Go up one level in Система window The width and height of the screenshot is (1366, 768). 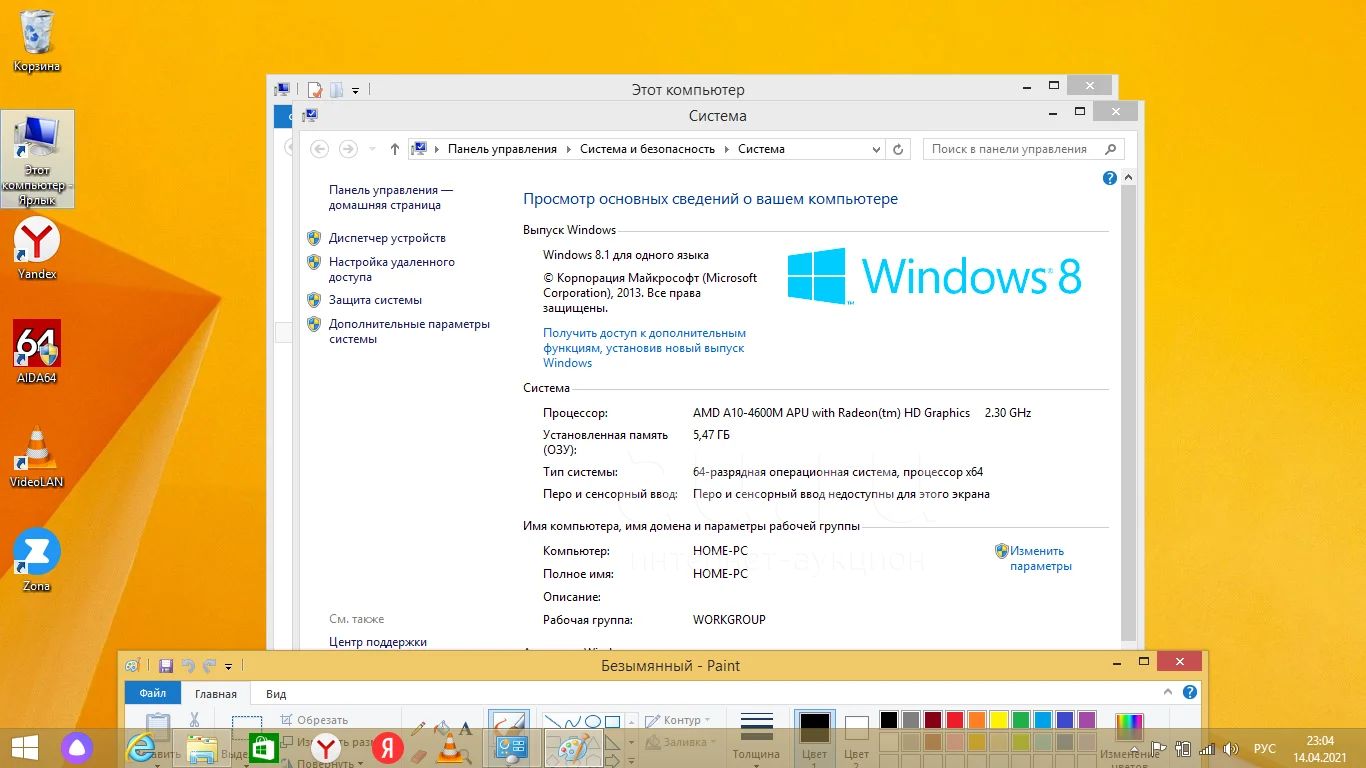pos(395,149)
